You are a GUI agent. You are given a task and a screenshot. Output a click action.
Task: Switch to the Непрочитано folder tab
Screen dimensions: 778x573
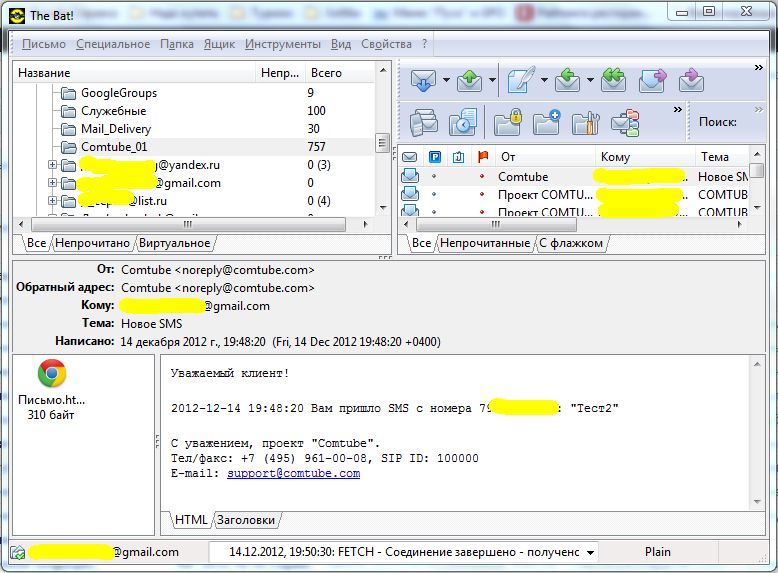pyautogui.click(x=92, y=243)
